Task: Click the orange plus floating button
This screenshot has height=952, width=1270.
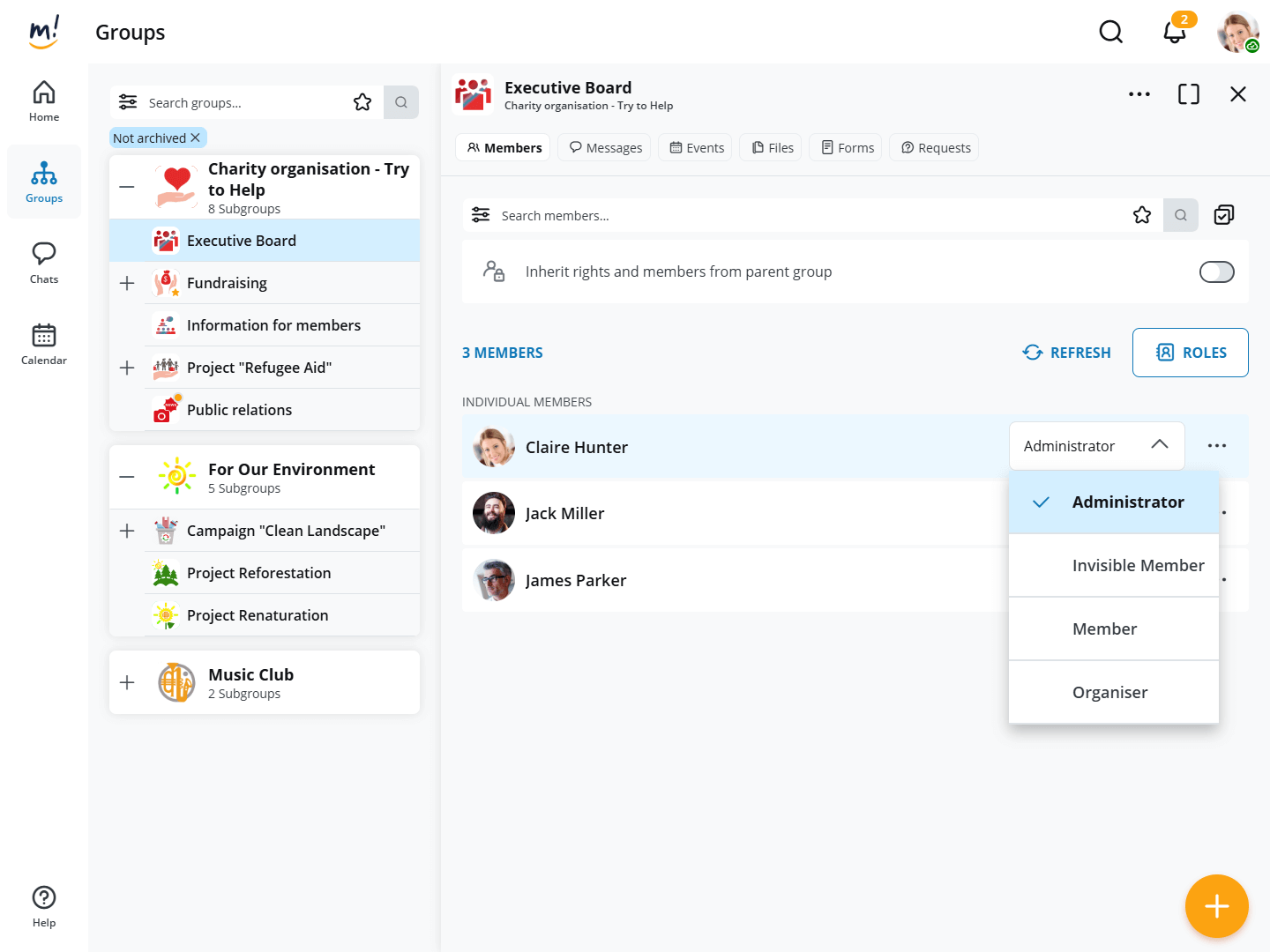Action: click(1216, 905)
